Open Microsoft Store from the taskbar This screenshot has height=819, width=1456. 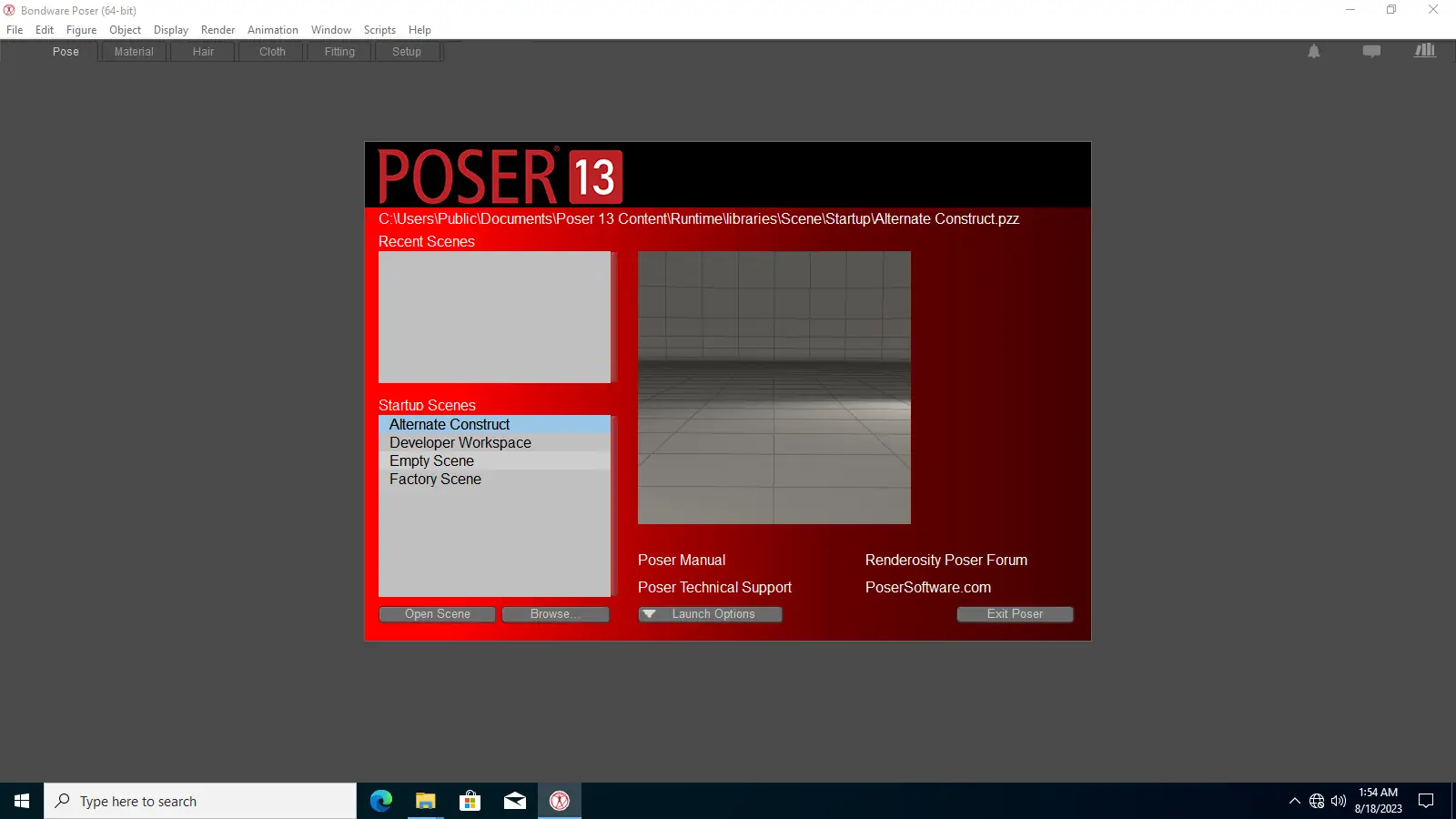470,801
